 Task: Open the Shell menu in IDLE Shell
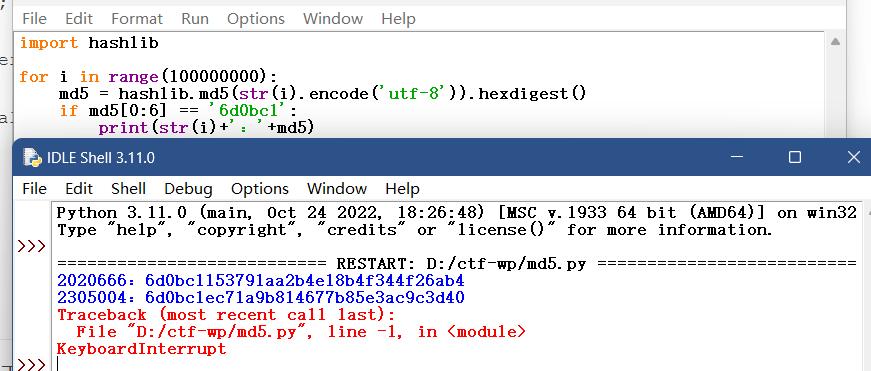click(128, 189)
